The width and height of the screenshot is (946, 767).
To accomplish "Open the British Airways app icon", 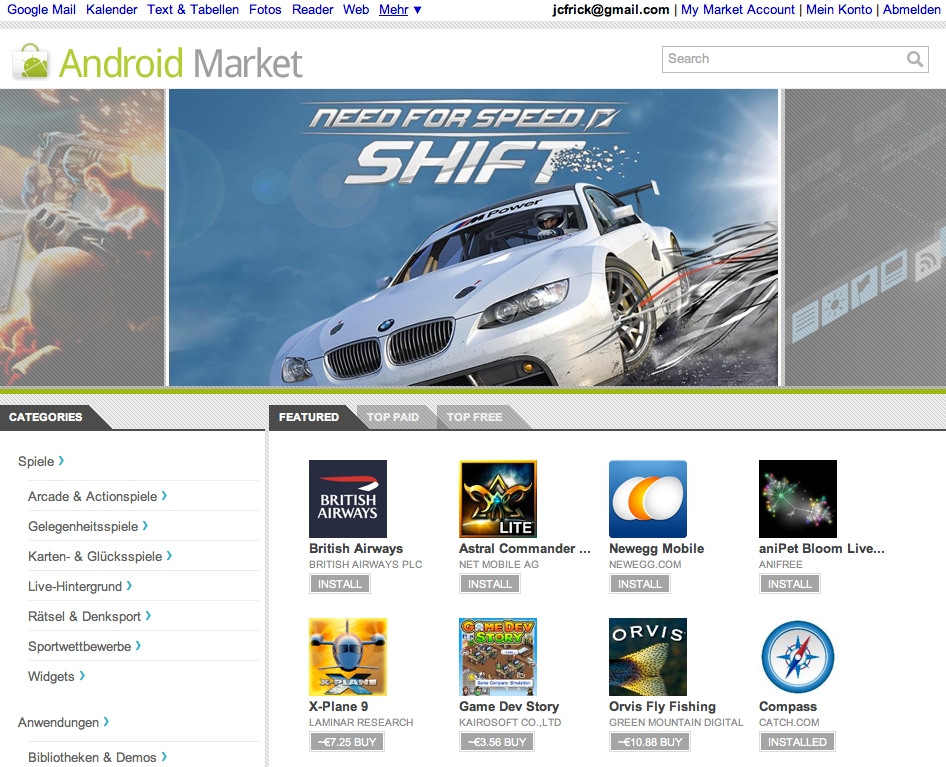I will tap(348, 499).
